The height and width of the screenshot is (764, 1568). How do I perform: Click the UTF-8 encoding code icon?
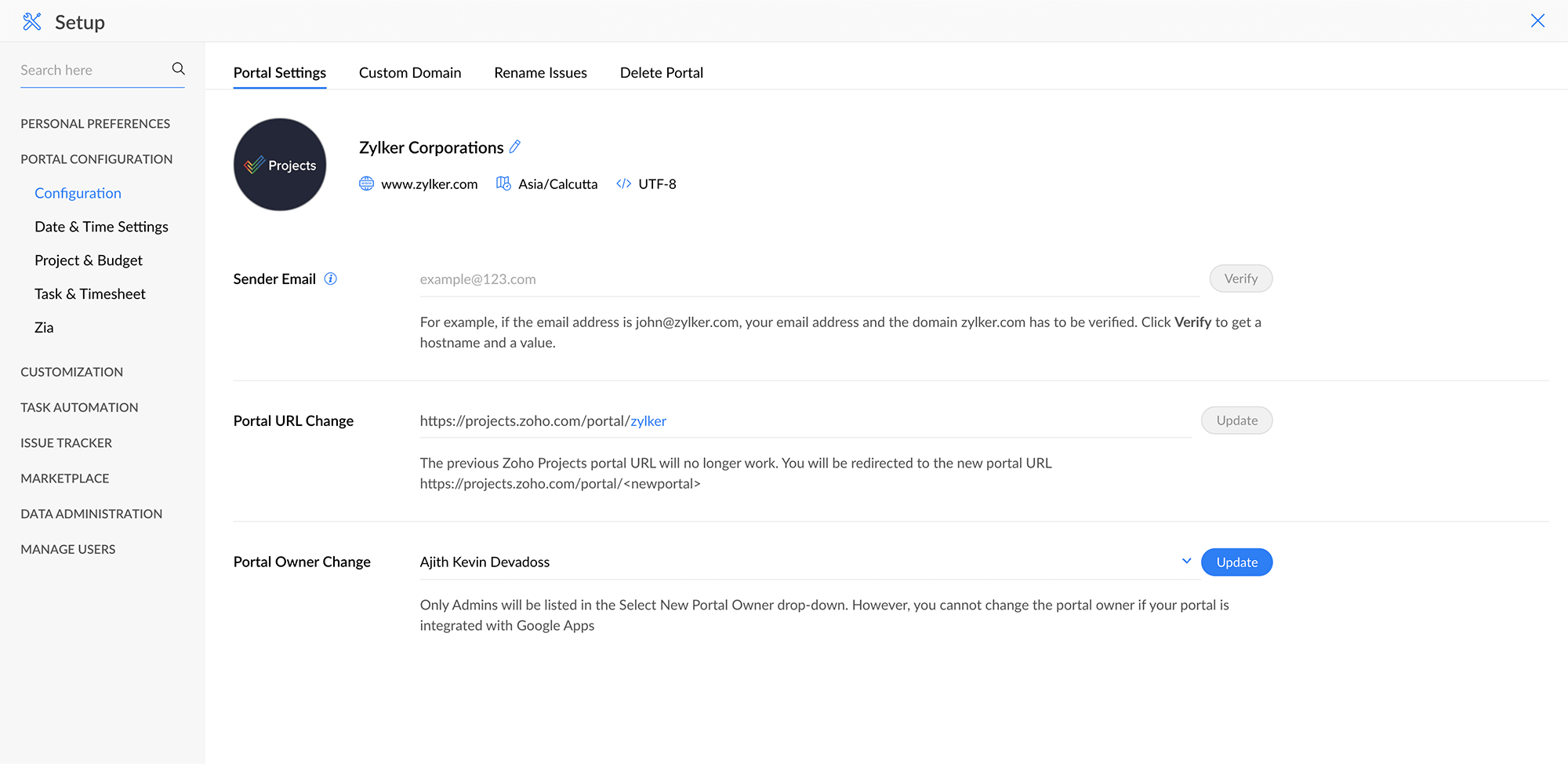tap(624, 184)
